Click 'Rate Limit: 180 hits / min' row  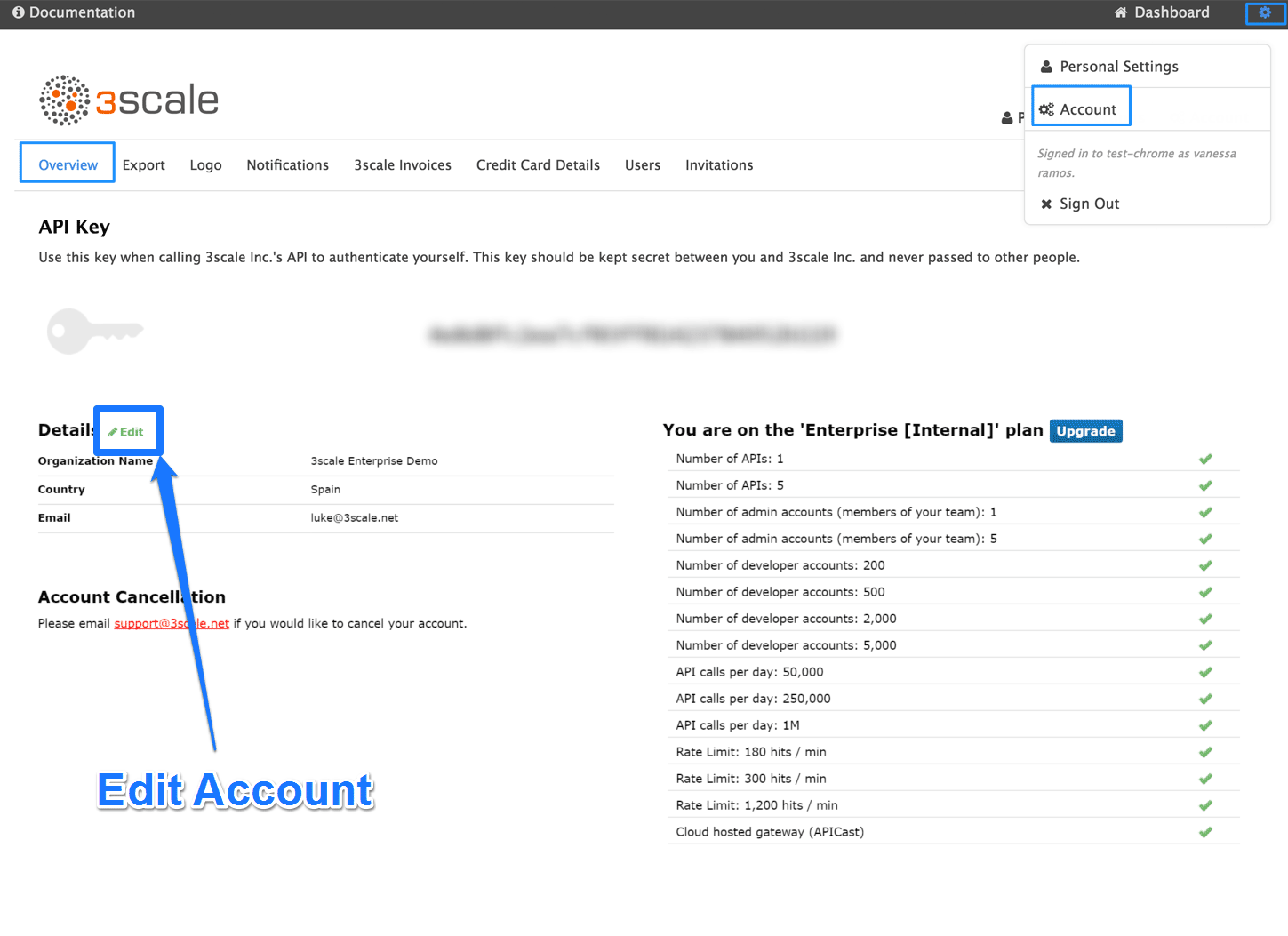click(x=953, y=752)
